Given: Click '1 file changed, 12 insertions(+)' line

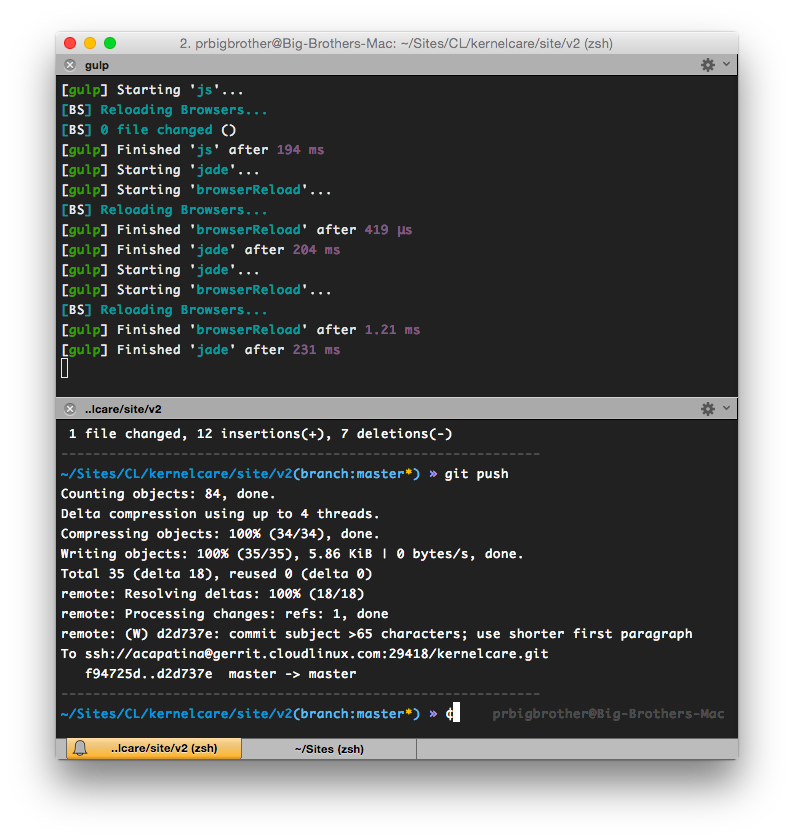Looking at the screenshot, I should [260, 434].
